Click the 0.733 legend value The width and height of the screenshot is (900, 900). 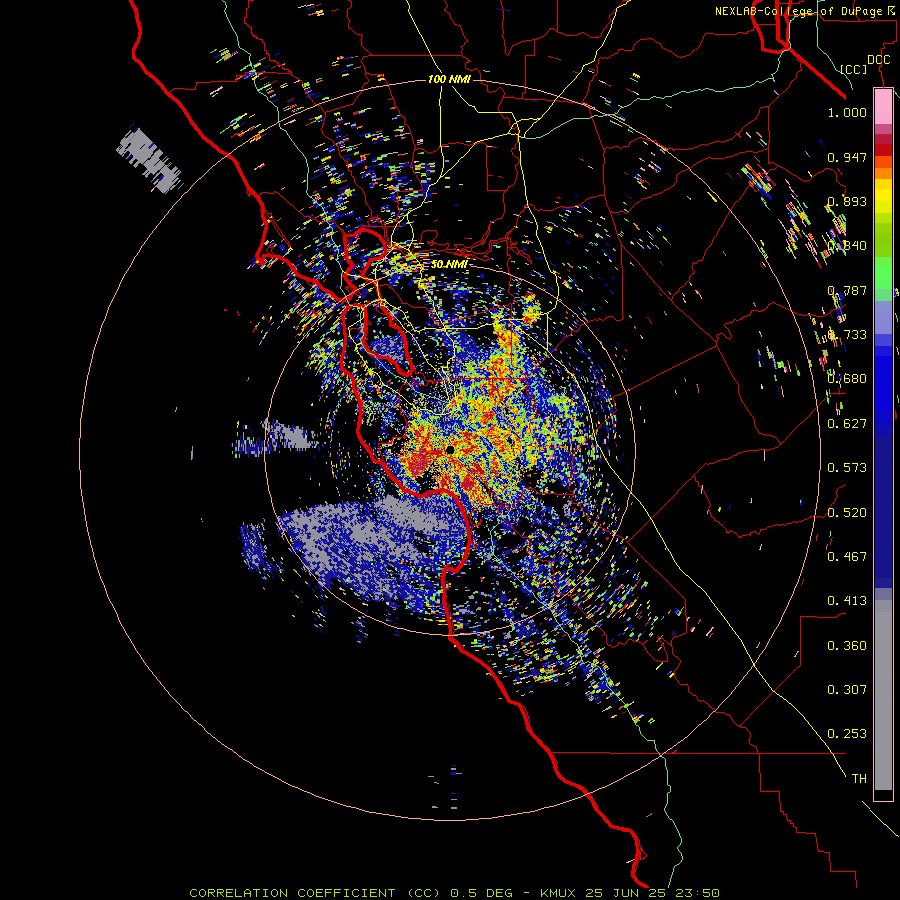(847, 335)
